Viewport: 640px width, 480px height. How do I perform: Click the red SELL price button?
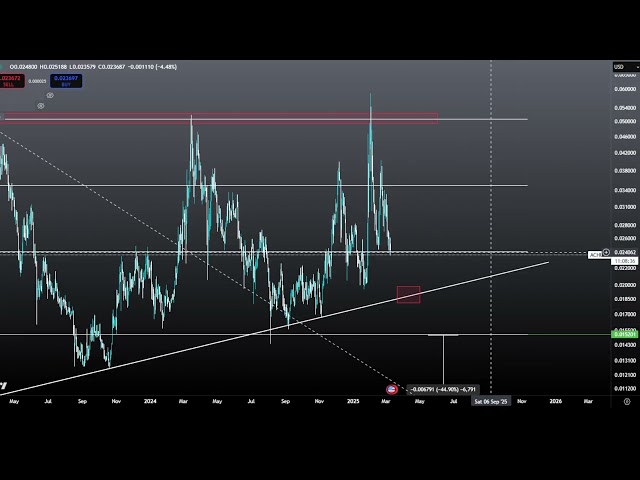(14, 80)
